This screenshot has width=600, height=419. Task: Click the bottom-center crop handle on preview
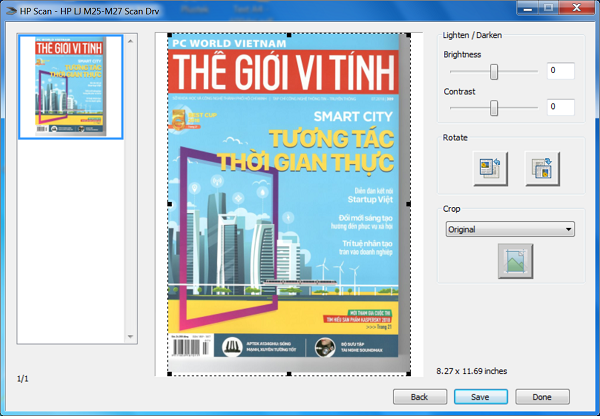tap(289, 374)
